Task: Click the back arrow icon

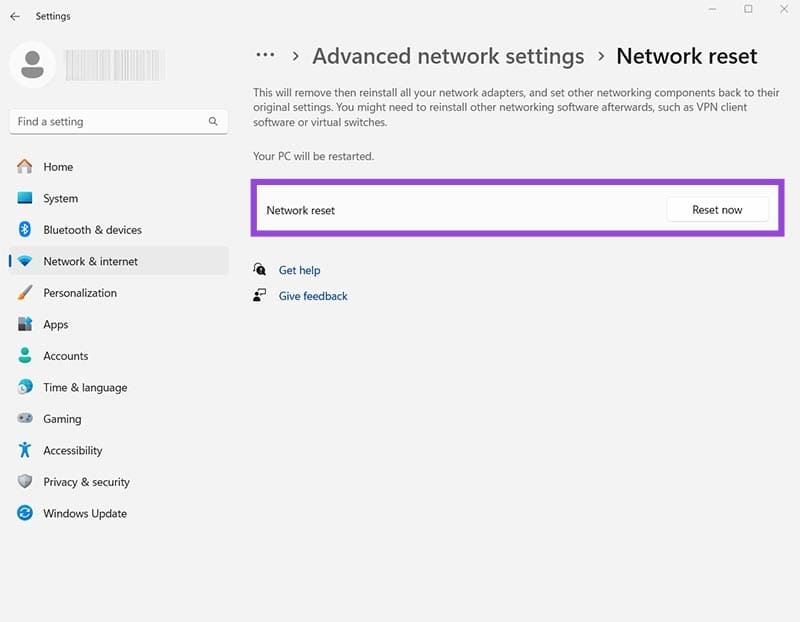Action: coord(15,16)
